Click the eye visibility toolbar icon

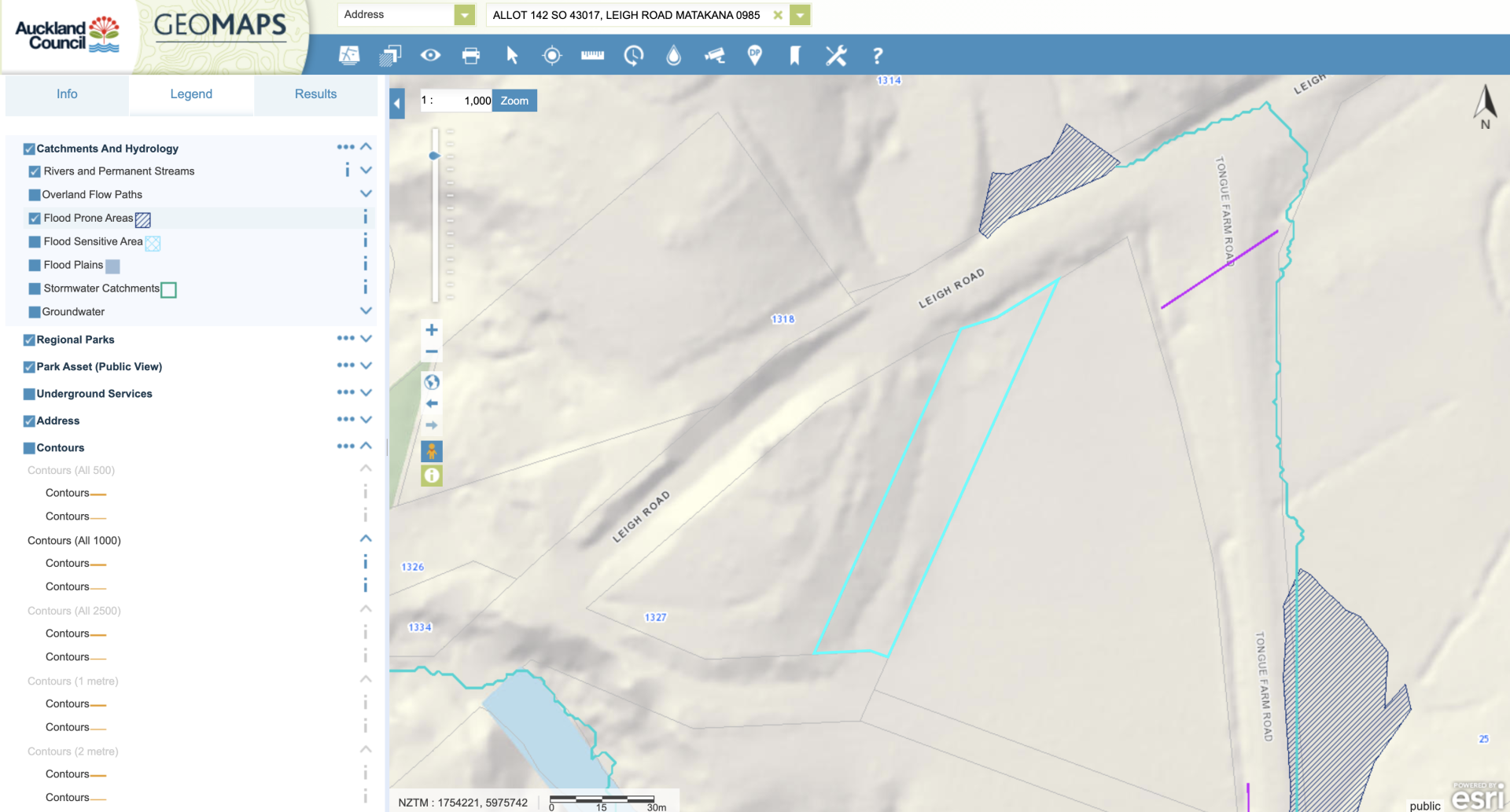coord(430,55)
